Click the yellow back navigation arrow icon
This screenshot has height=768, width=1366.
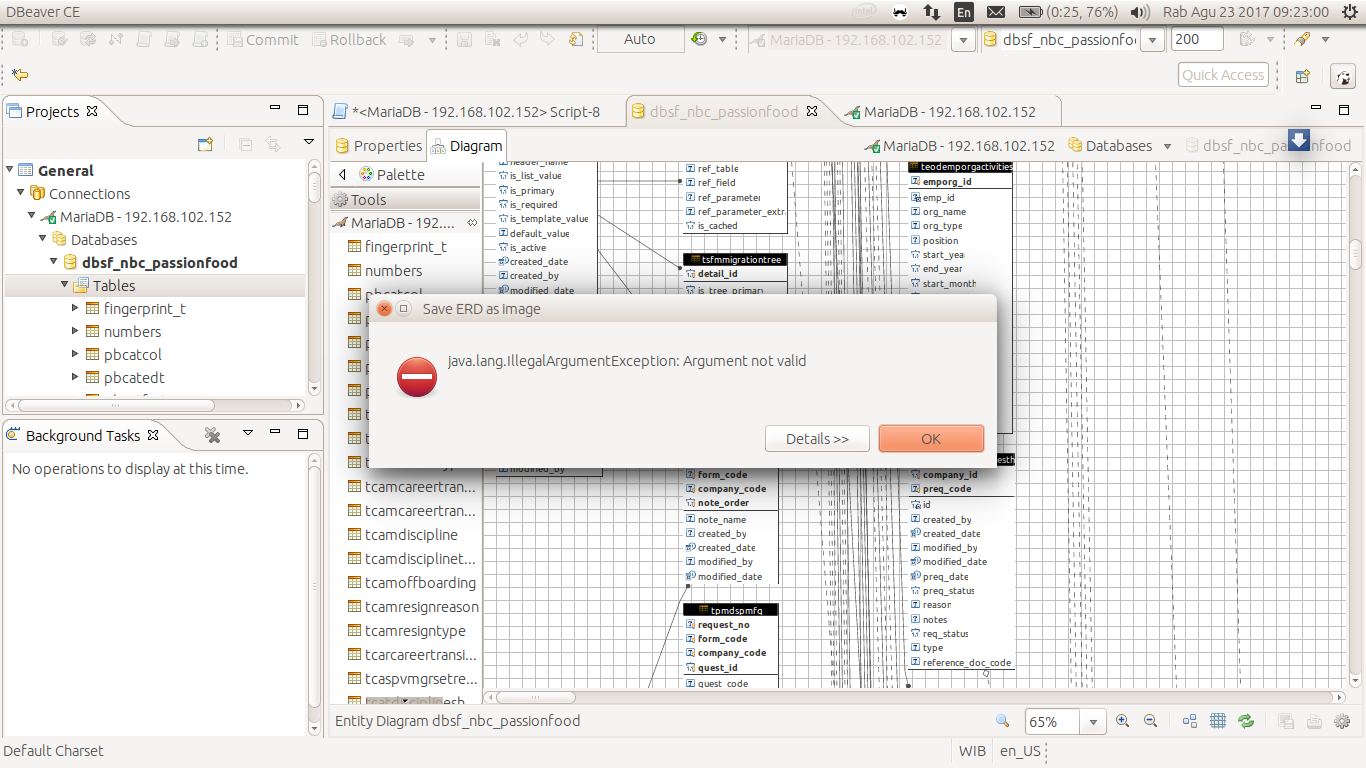[x=19, y=75]
